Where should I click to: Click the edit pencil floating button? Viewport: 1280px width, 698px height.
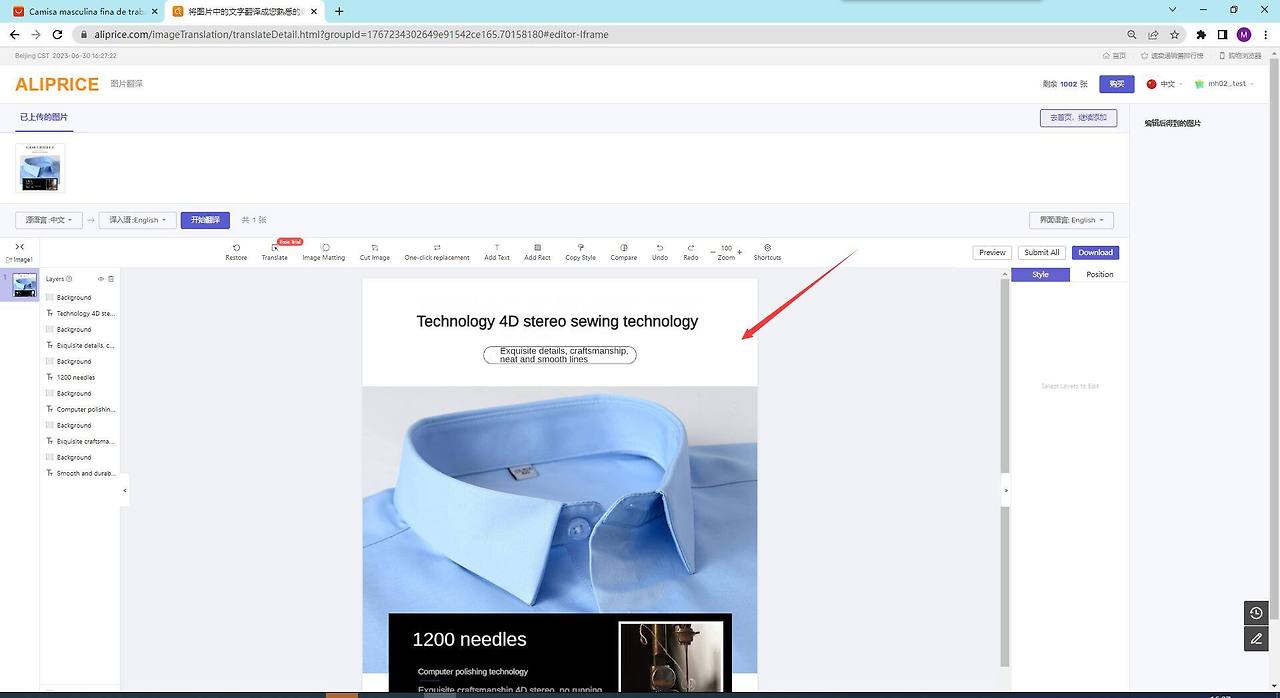[x=1257, y=637]
